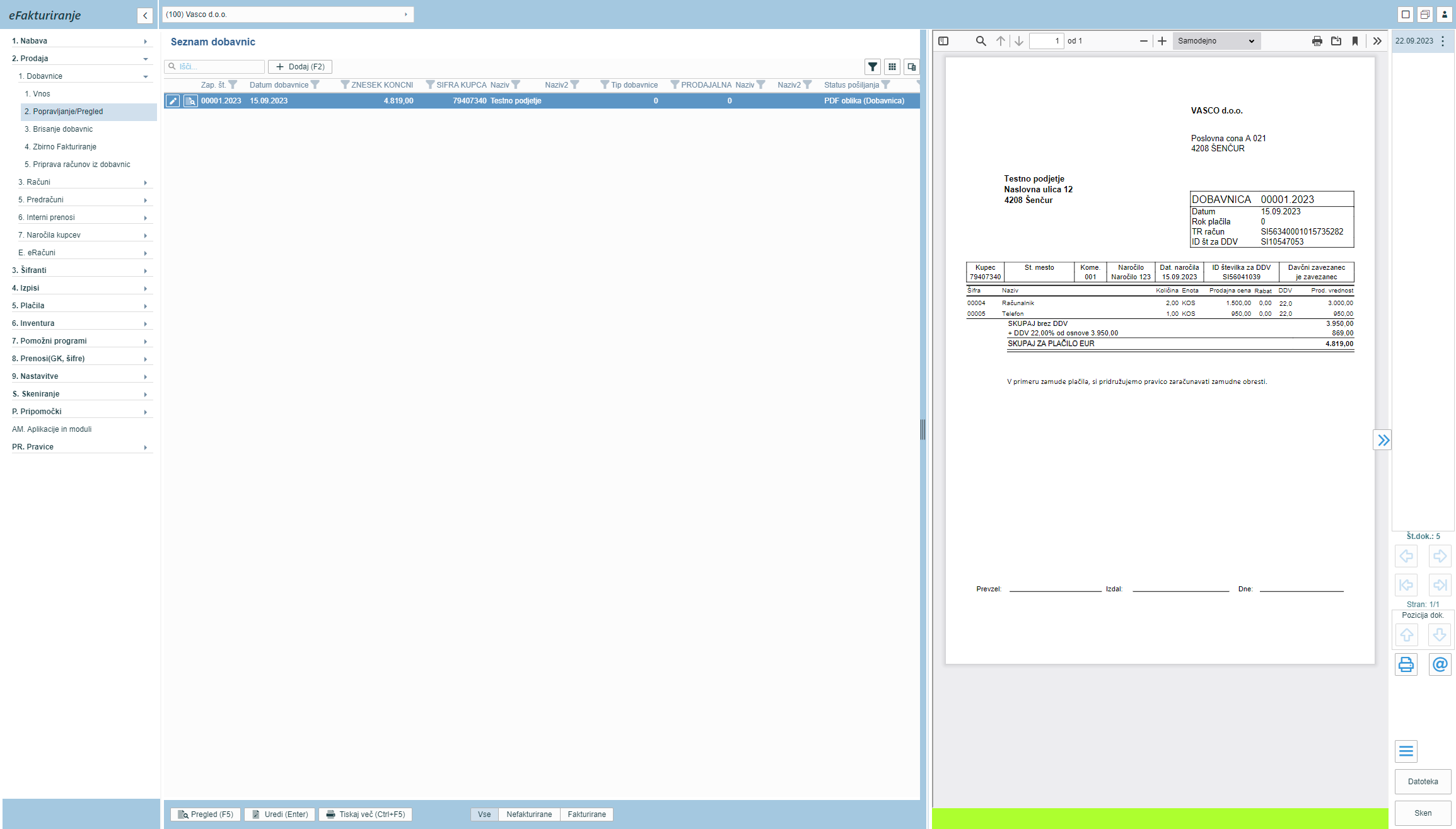Screen dimensions: 1456x829
Task: Show only Fakturirane dobavnice
Action: (586, 815)
